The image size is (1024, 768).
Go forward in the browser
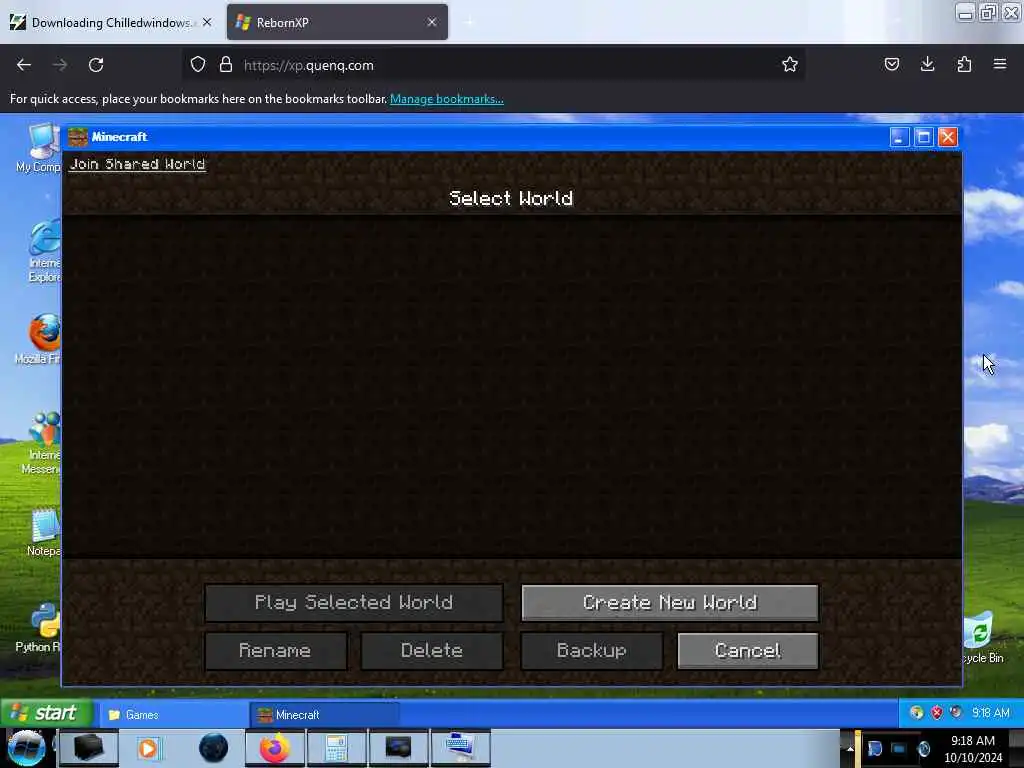point(60,65)
